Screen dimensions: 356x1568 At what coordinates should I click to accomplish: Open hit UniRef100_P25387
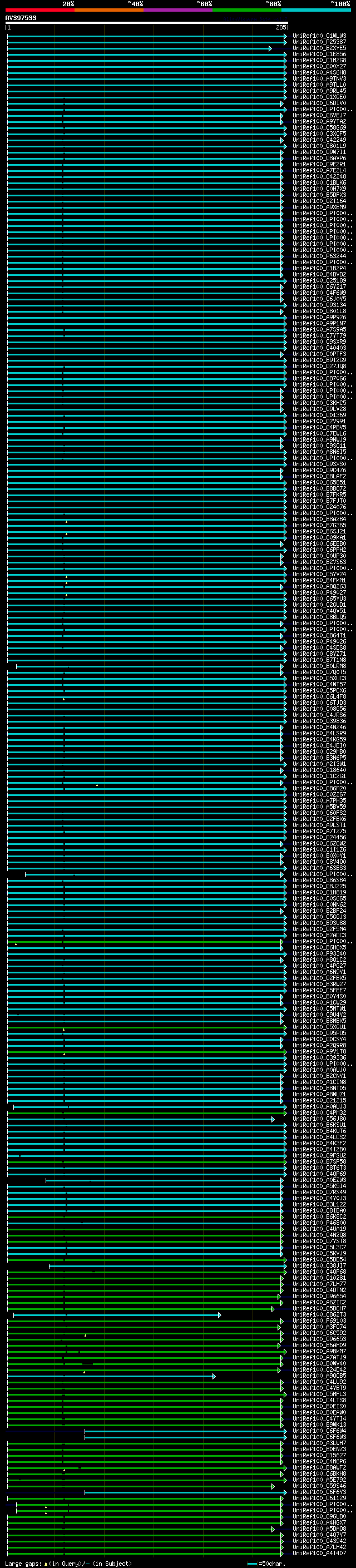pos(319,42)
